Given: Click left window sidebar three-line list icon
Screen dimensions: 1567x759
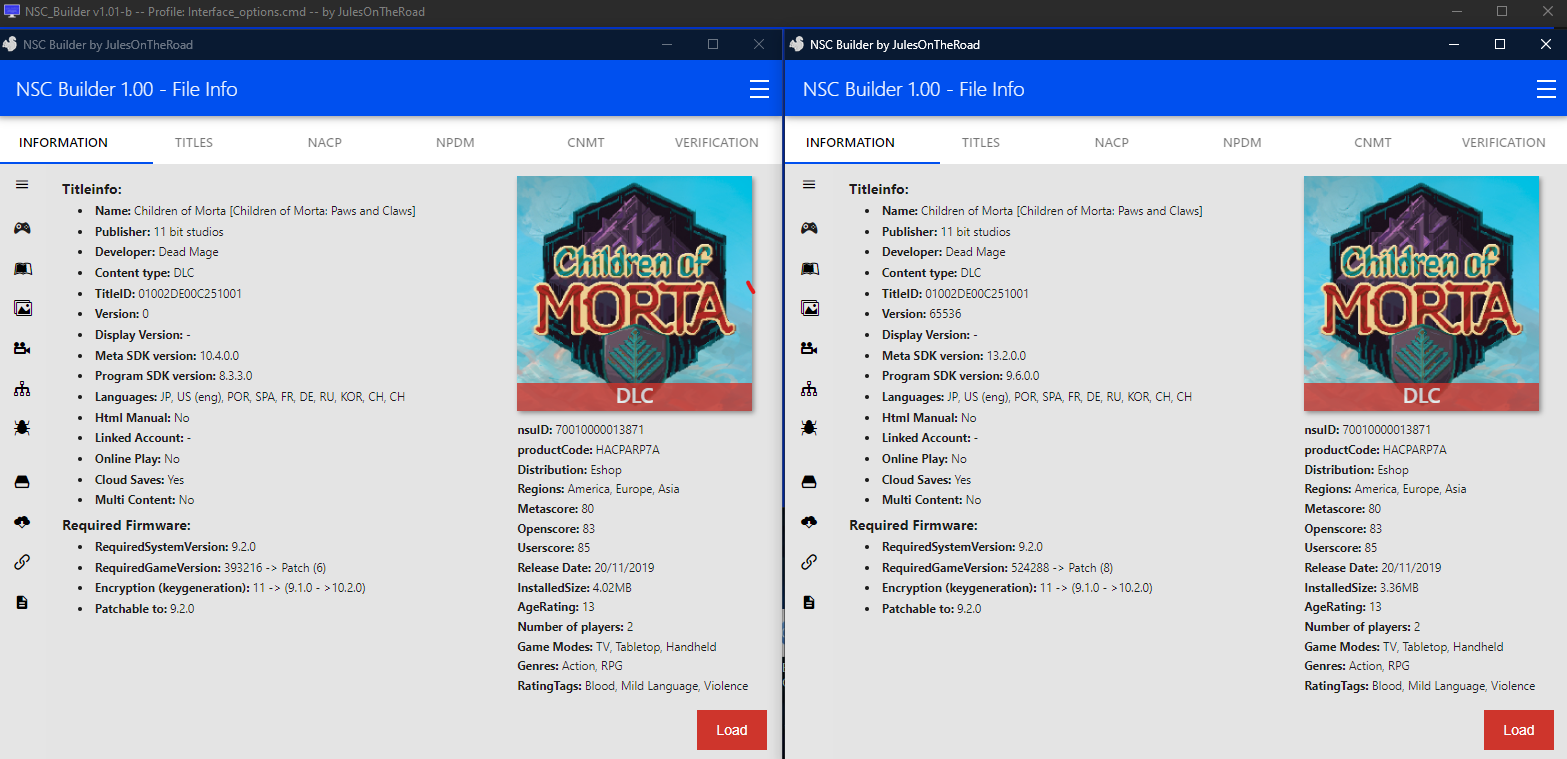Looking at the screenshot, I should (x=22, y=185).
